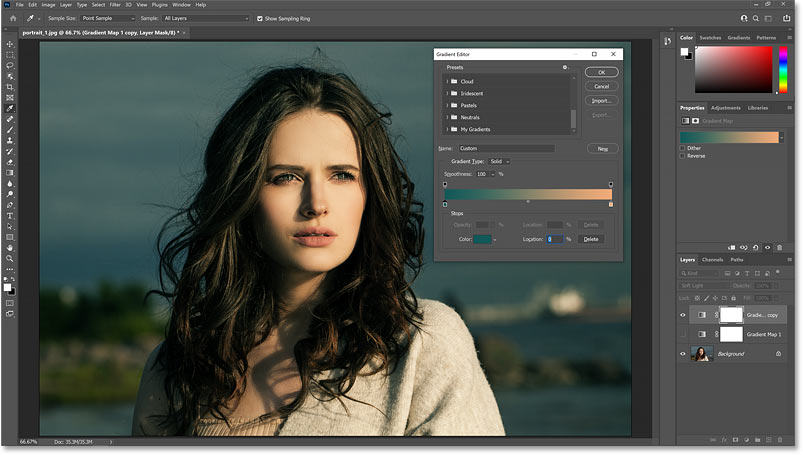This screenshot has width=803, height=455.
Task: Open the Smoothness value dropdown arrow
Action: [x=493, y=174]
